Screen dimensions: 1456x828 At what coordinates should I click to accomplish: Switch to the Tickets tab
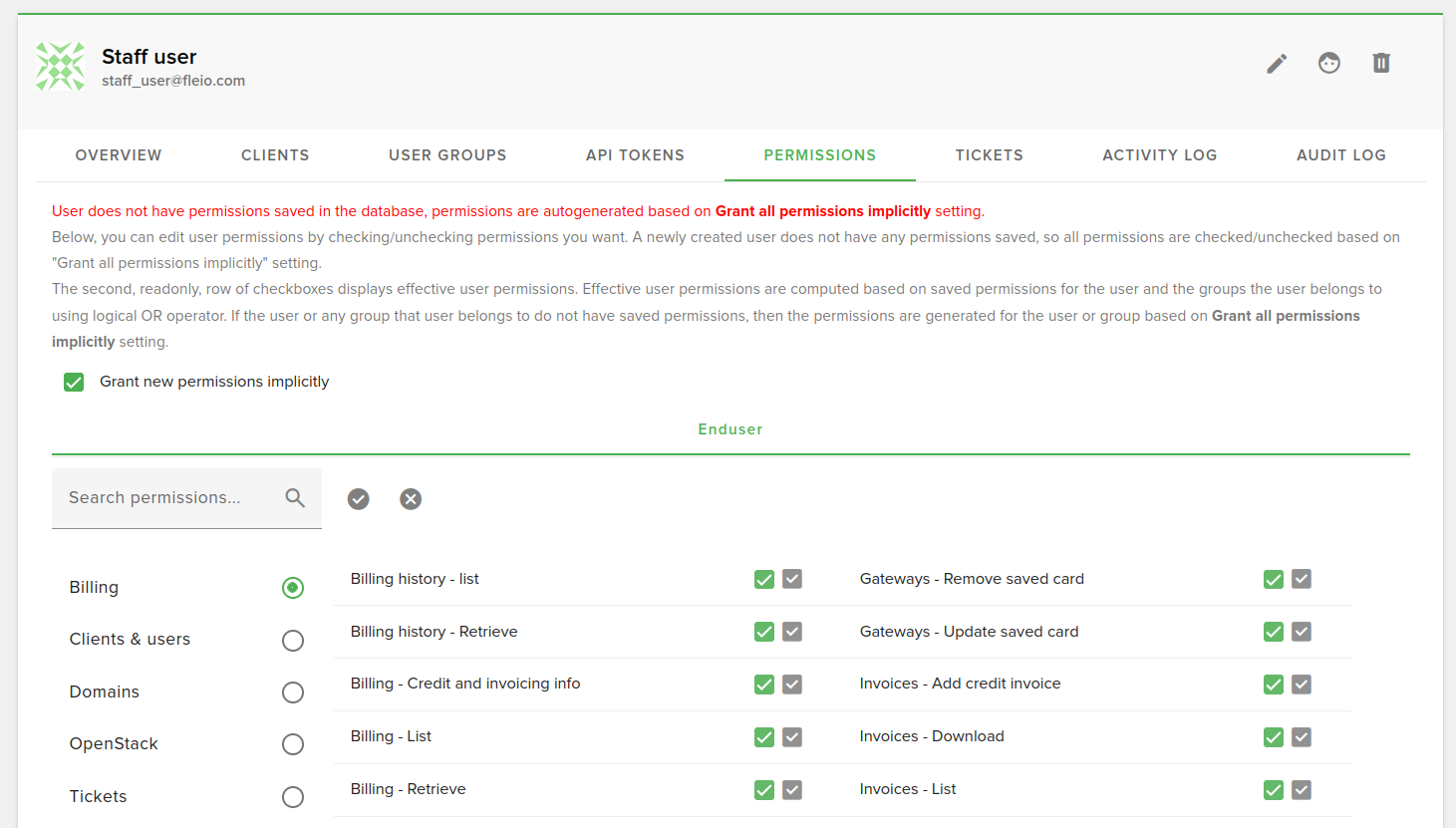(989, 155)
